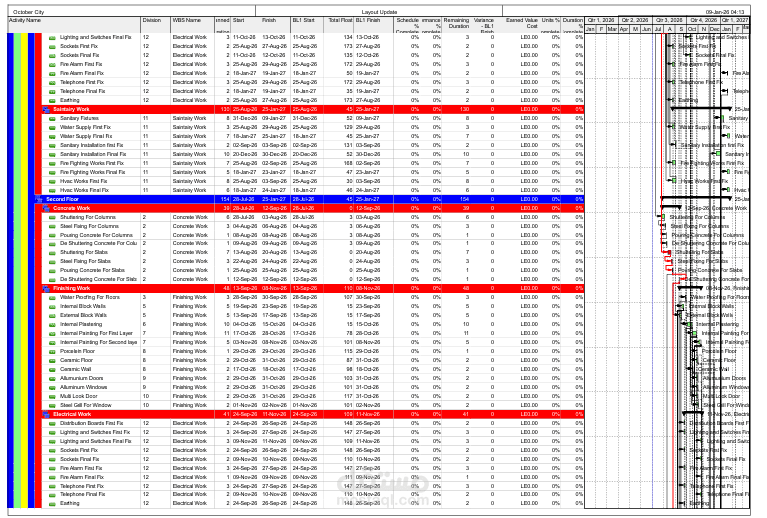Sort by the Division column header
The width and height of the screenshot is (767, 518).
click(156, 25)
